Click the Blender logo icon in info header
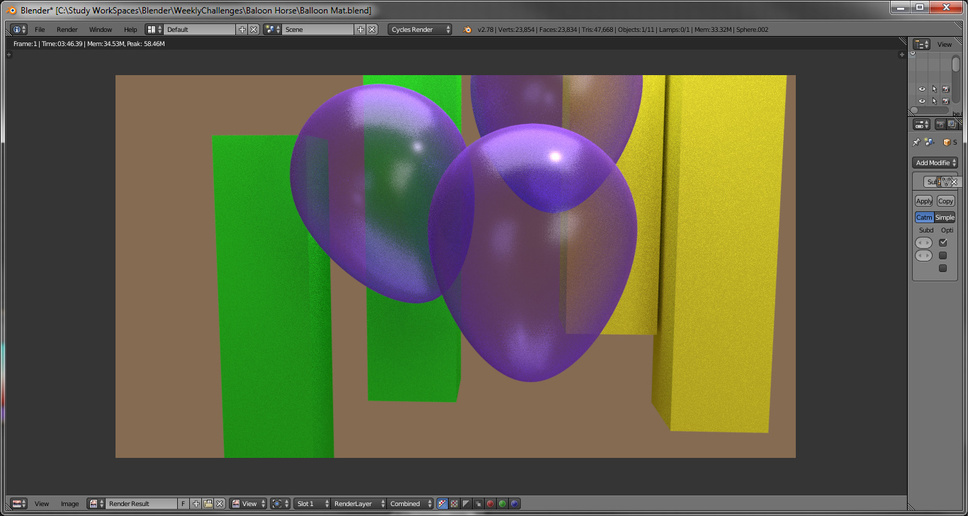The width and height of the screenshot is (968, 516). tap(468, 30)
